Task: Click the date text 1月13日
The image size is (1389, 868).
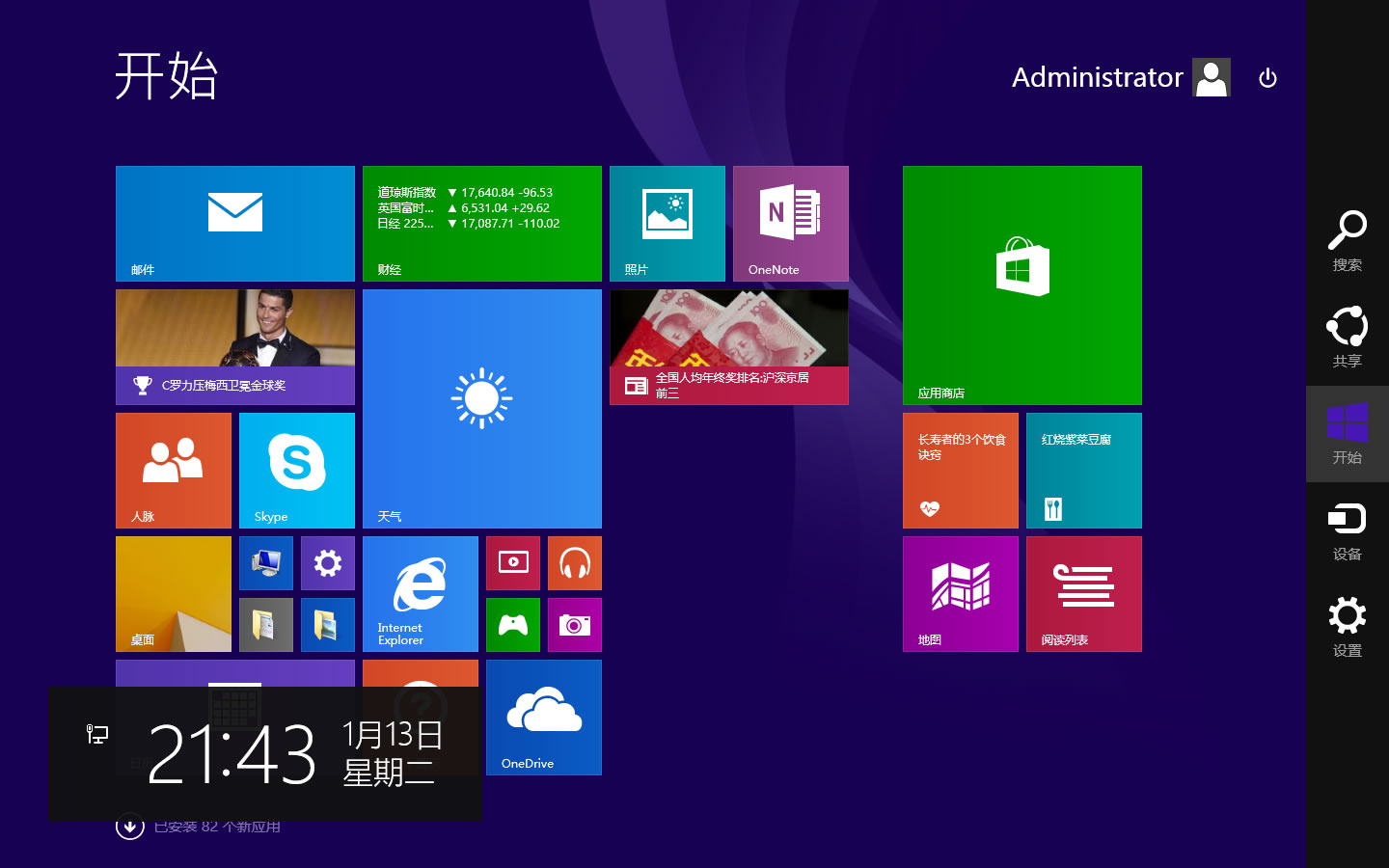Action: [393, 735]
